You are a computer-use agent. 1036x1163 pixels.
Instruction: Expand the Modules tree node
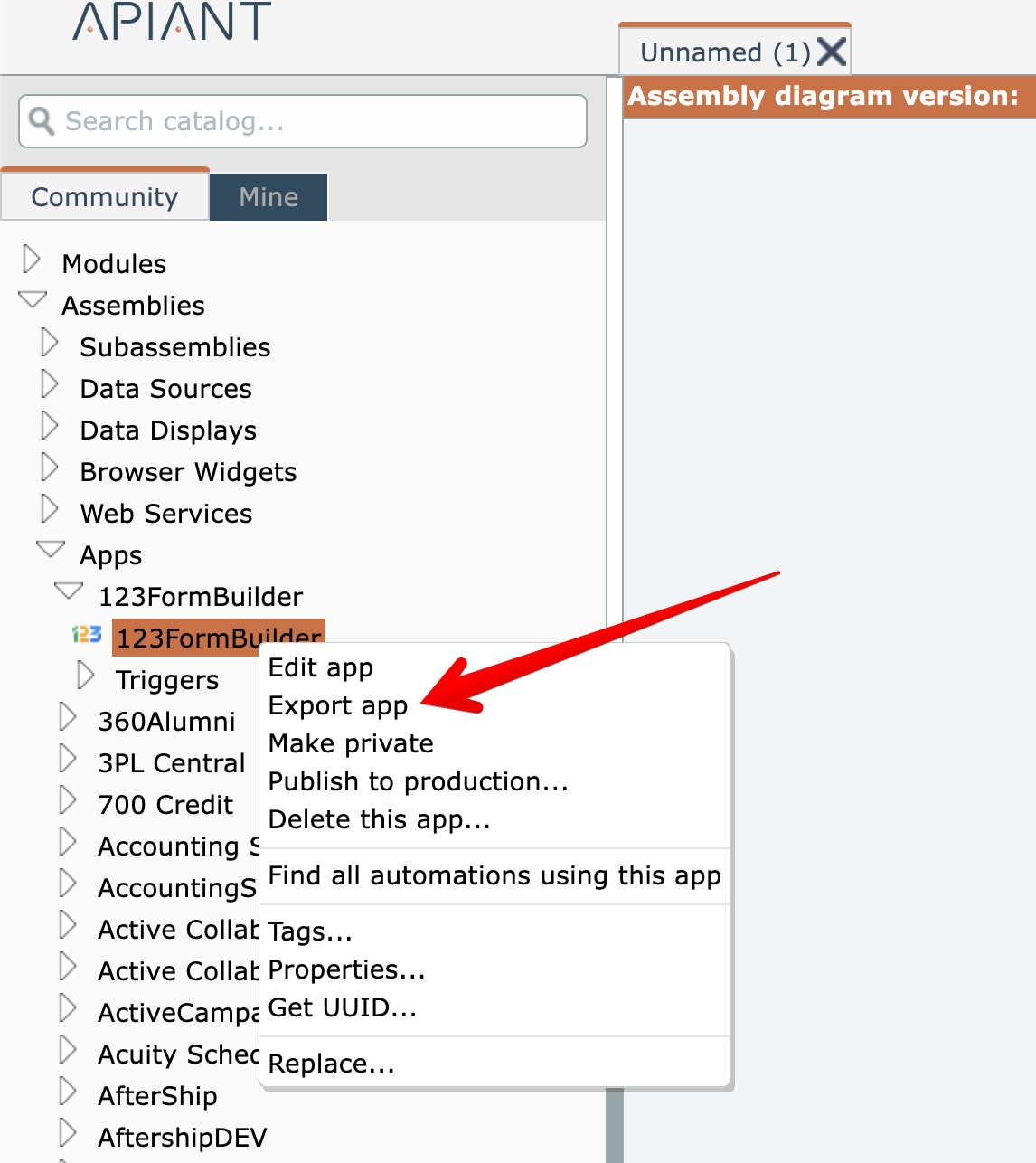click(x=32, y=260)
